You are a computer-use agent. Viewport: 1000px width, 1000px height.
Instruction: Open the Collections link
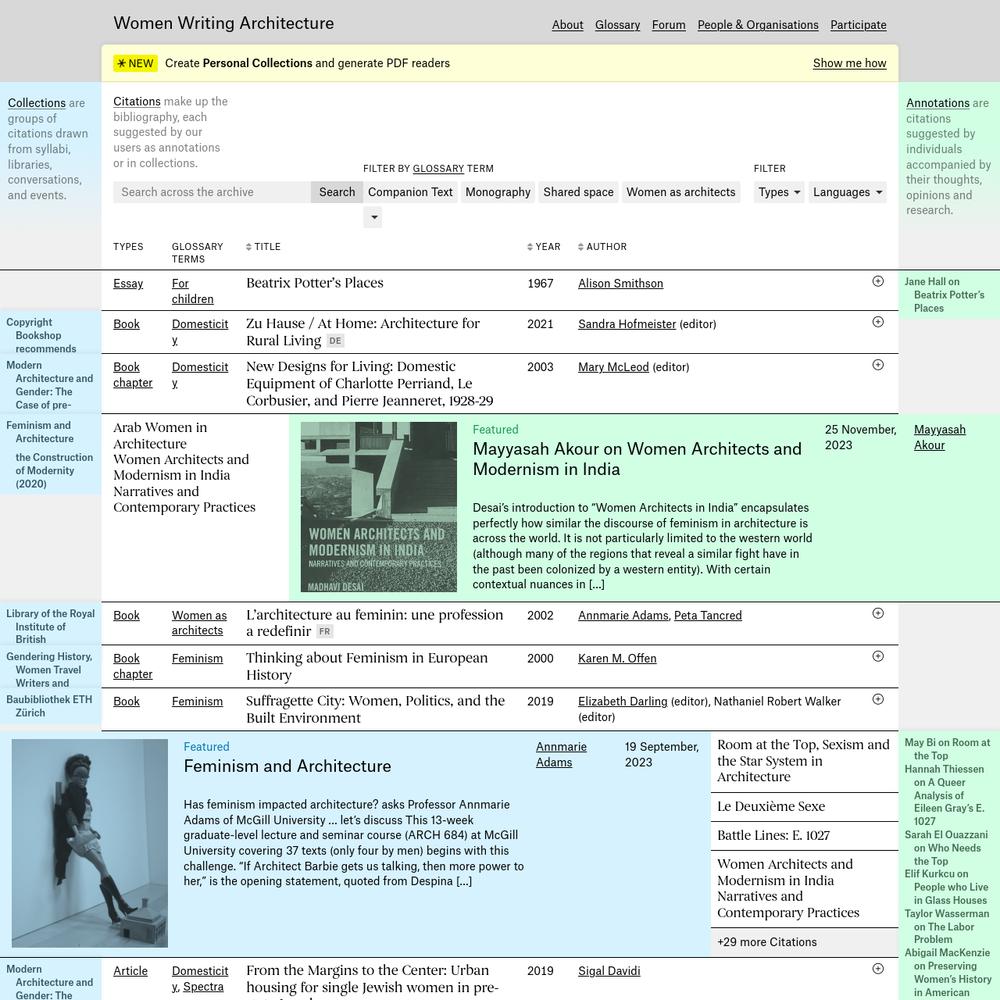(36, 103)
